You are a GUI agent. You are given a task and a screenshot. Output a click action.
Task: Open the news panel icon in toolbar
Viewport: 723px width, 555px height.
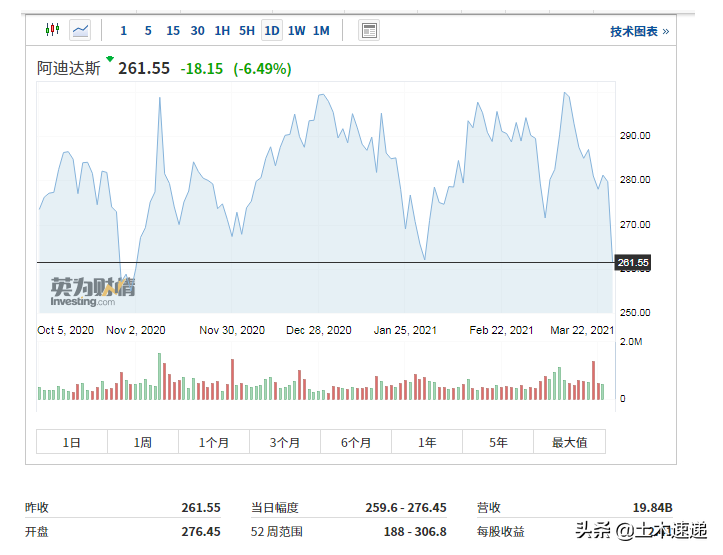click(x=369, y=30)
